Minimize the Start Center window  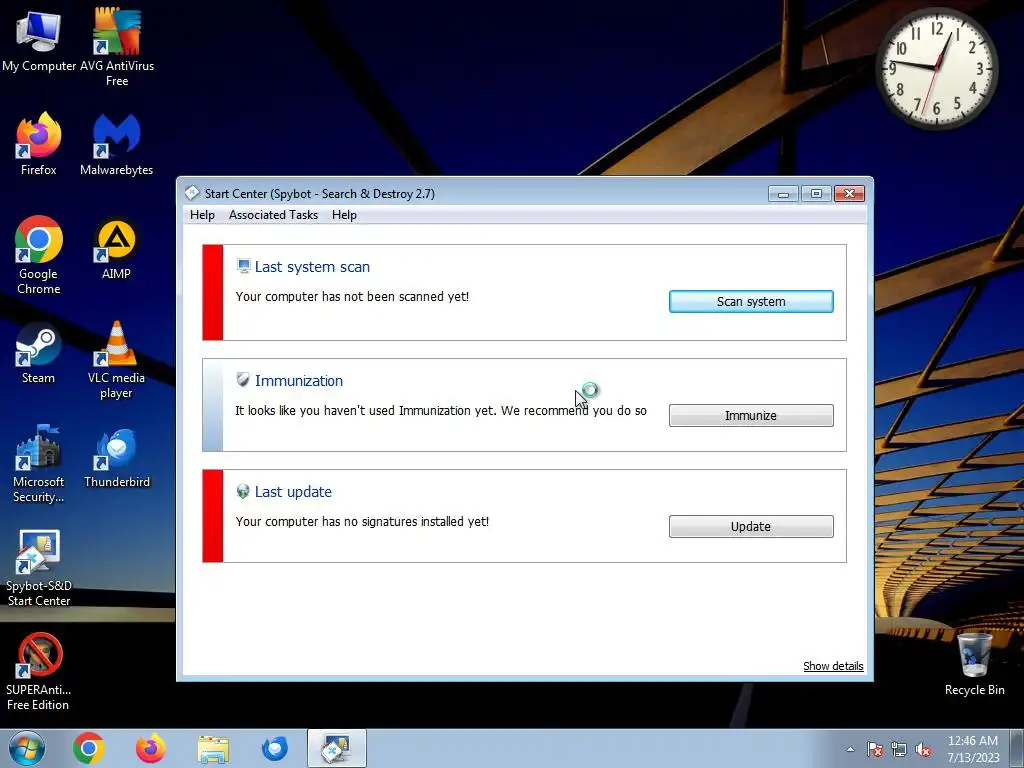pyautogui.click(x=783, y=193)
